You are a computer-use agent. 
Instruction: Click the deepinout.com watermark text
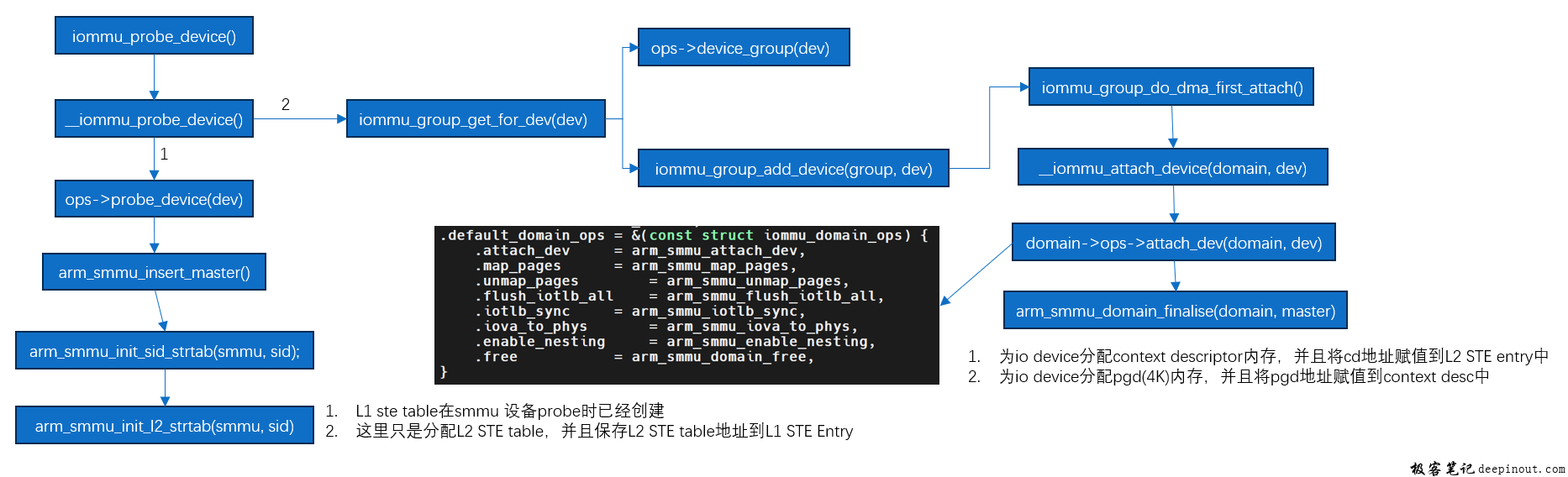[x=1521, y=469]
